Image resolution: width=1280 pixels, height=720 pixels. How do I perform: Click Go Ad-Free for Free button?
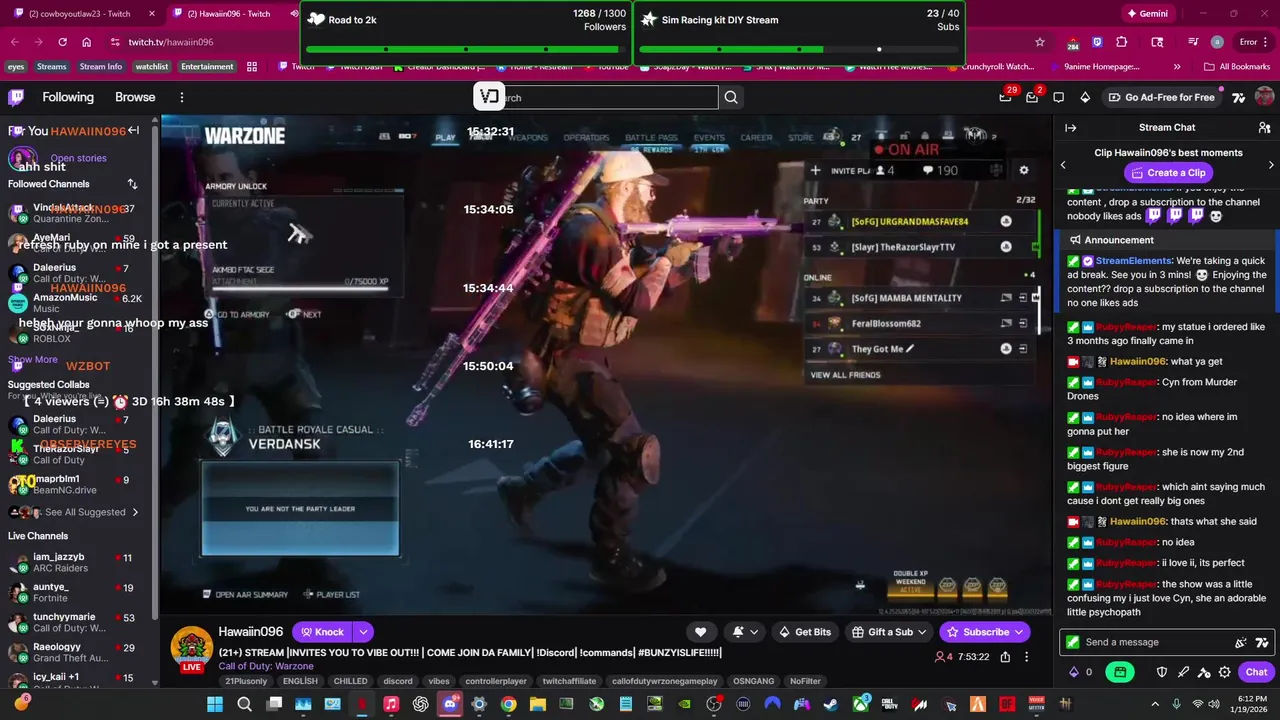pos(1161,97)
